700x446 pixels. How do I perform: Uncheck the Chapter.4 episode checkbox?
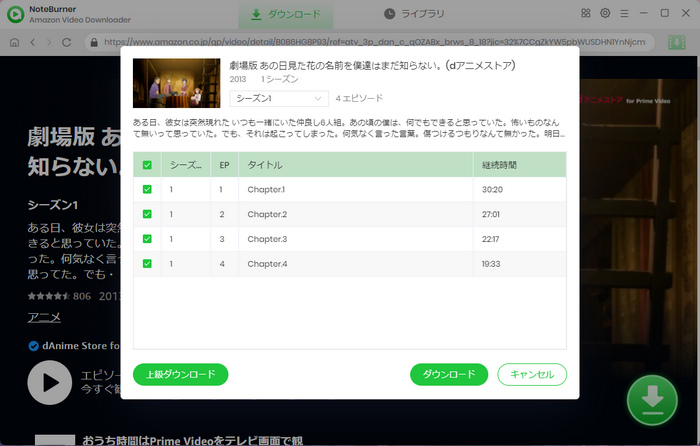pos(147,264)
